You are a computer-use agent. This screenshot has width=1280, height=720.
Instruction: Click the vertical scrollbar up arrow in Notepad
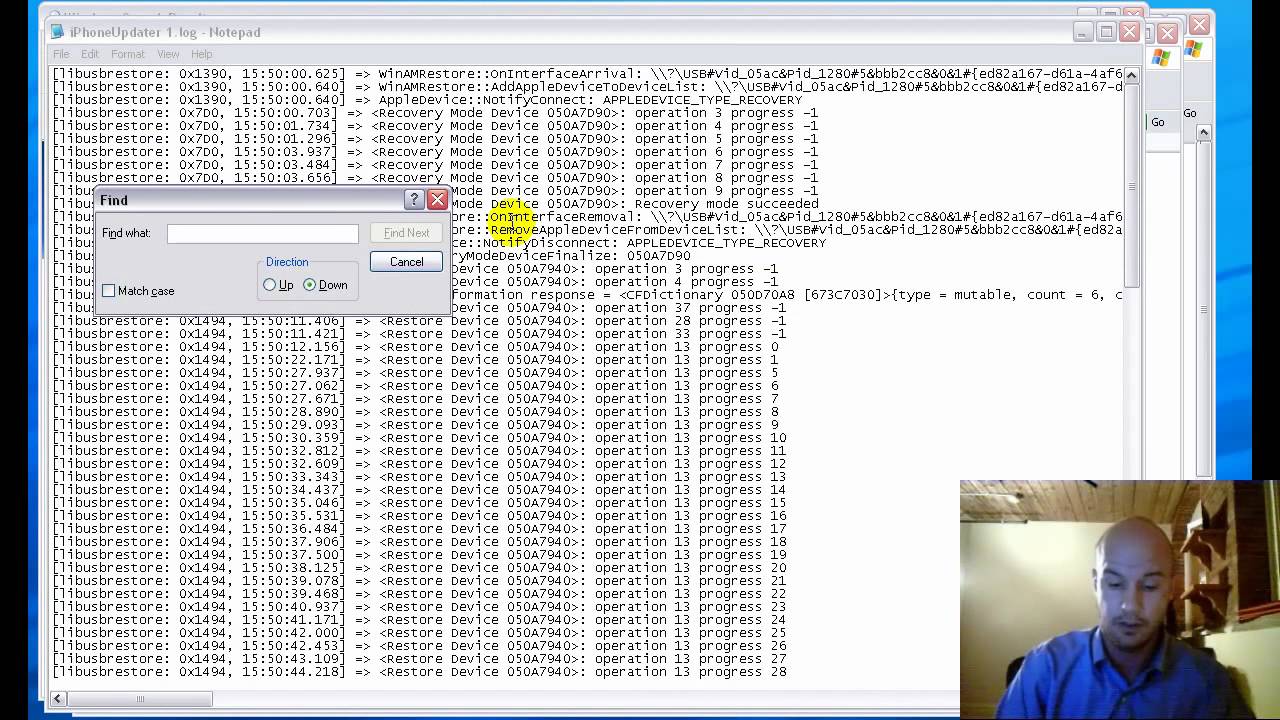(x=1131, y=75)
